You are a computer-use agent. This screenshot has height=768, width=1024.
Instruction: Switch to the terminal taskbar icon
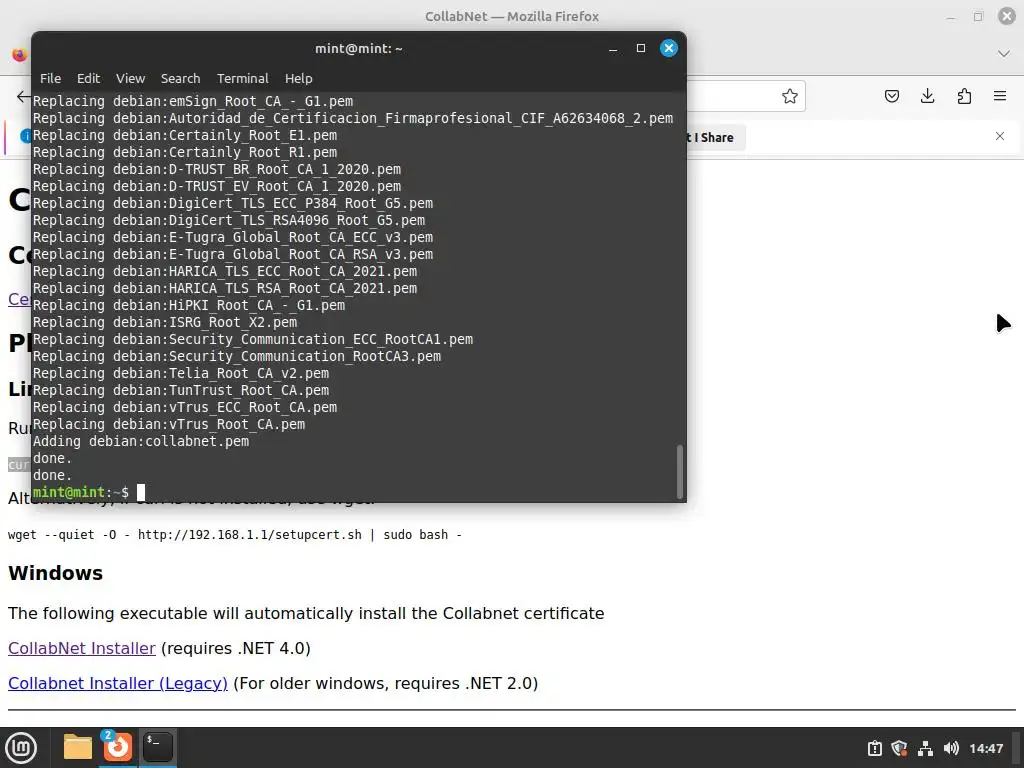[x=157, y=747]
